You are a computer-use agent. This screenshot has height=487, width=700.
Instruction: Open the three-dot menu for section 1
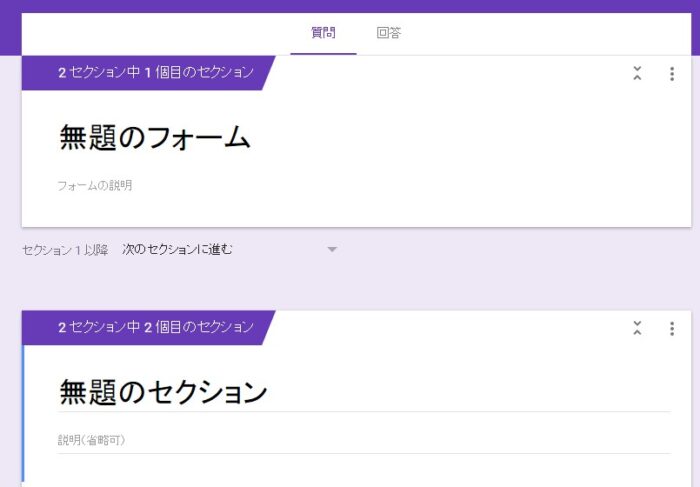click(672, 74)
